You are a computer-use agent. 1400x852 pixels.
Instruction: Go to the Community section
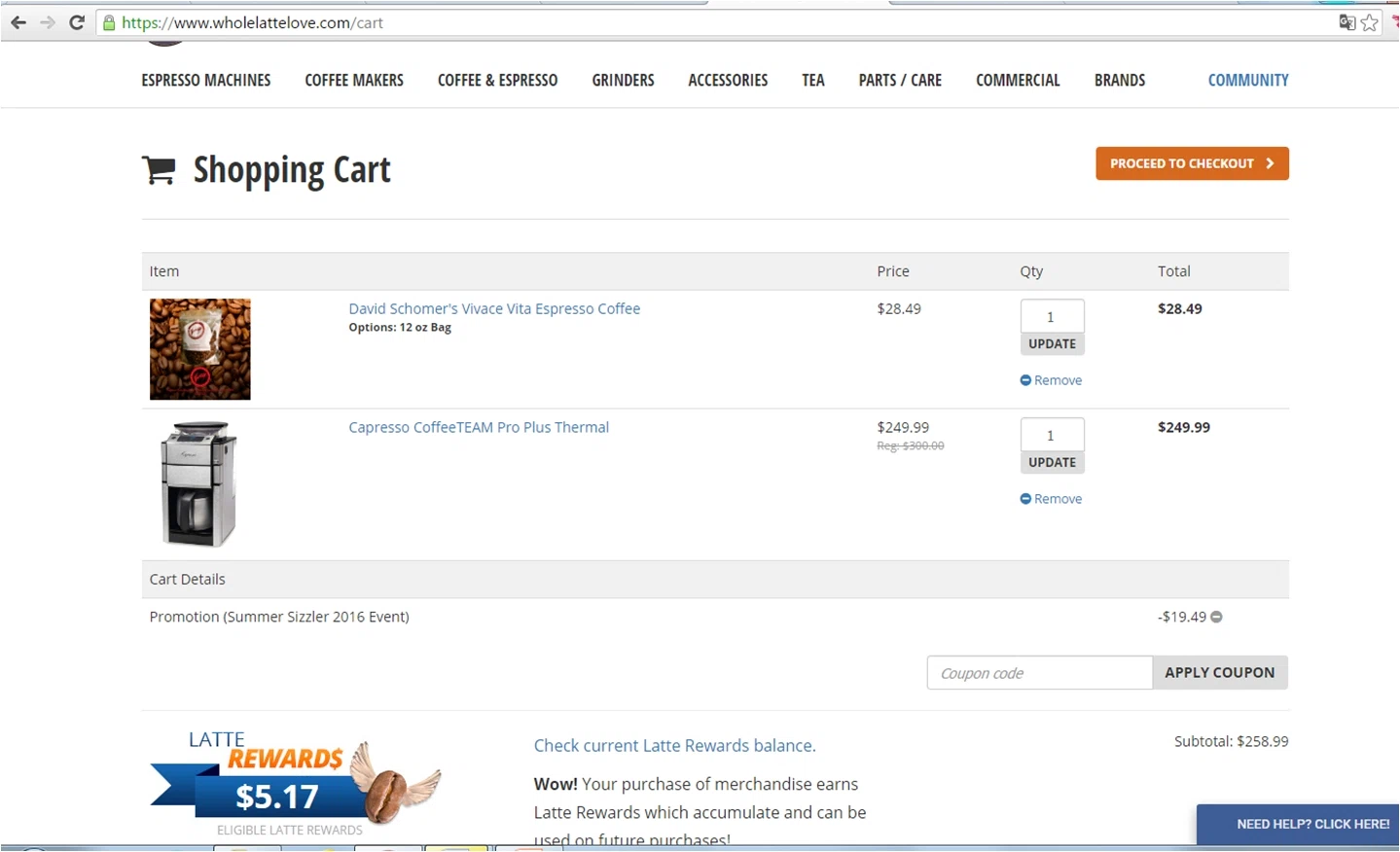point(1248,80)
